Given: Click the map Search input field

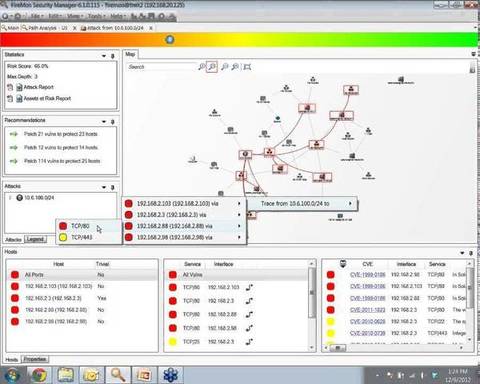Looking at the screenshot, I should pyautogui.click(x=161, y=67).
